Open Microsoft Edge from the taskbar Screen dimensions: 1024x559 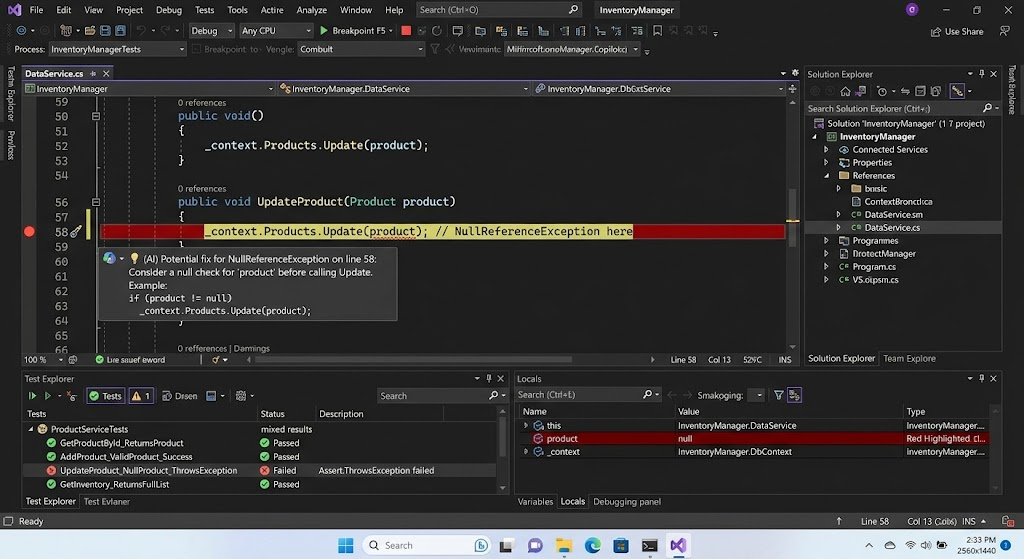(592, 545)
